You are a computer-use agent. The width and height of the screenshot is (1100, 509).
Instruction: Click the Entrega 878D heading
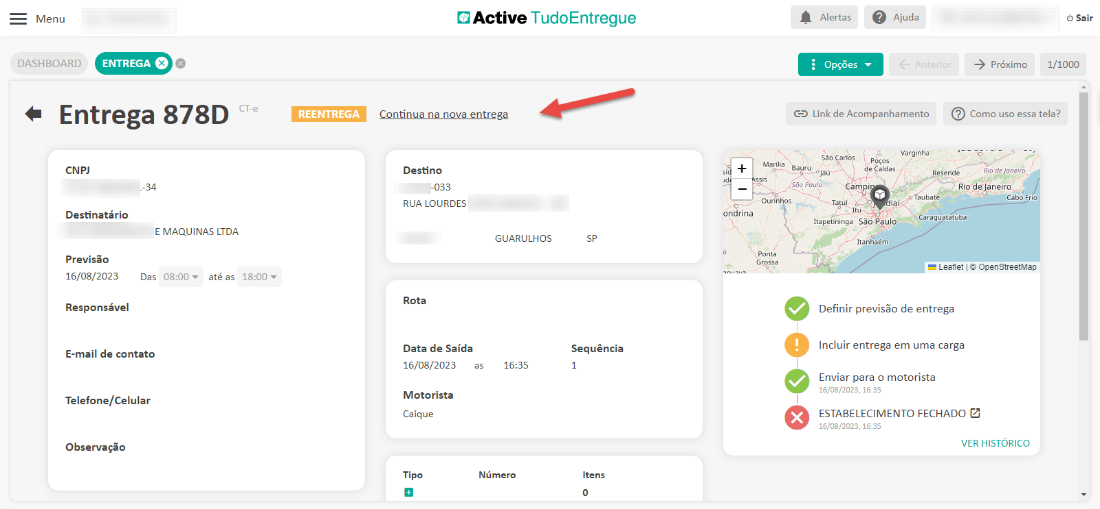[x=144, y=114]
